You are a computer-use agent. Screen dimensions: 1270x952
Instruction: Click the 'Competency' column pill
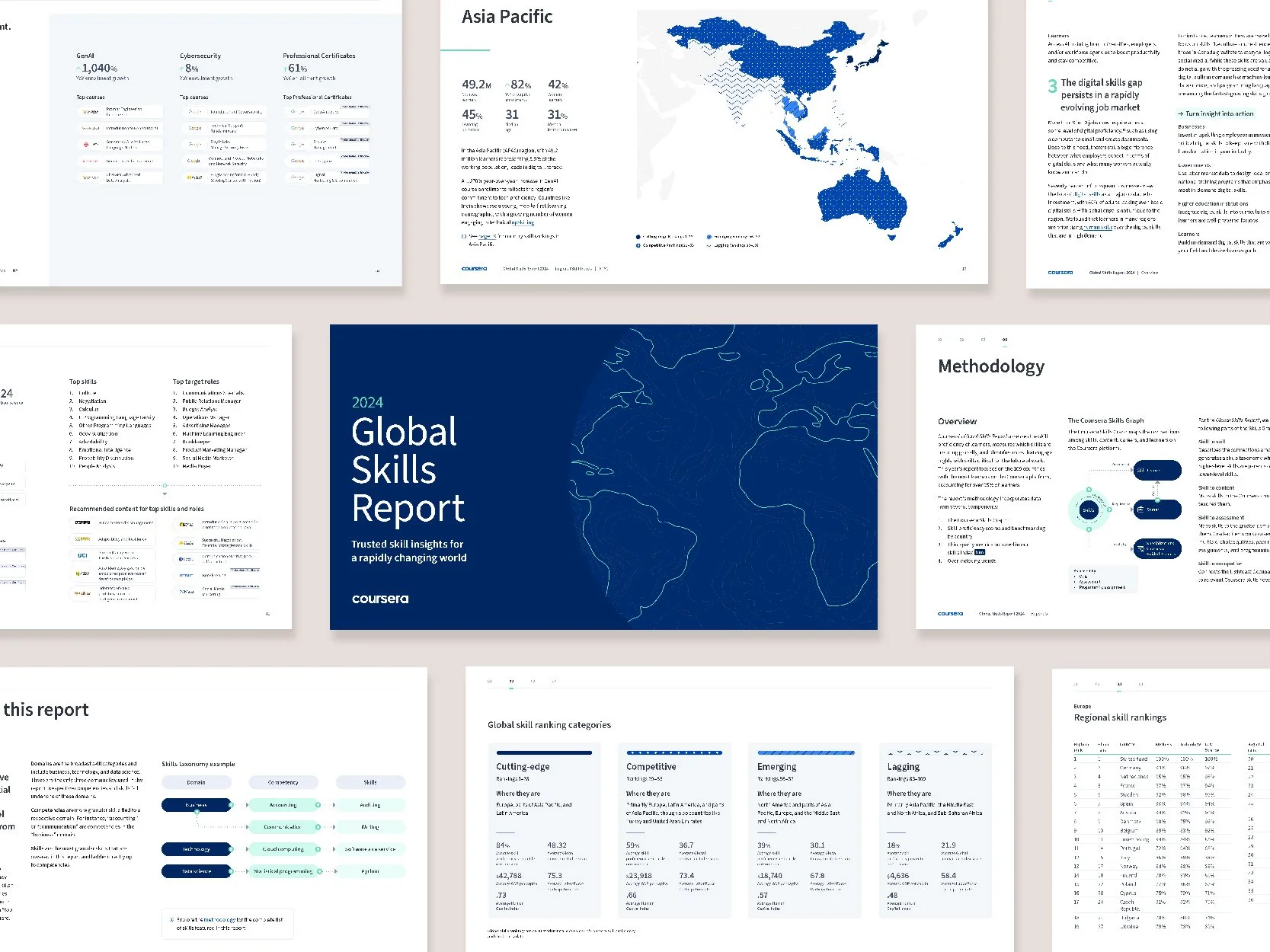pos(283,782)
